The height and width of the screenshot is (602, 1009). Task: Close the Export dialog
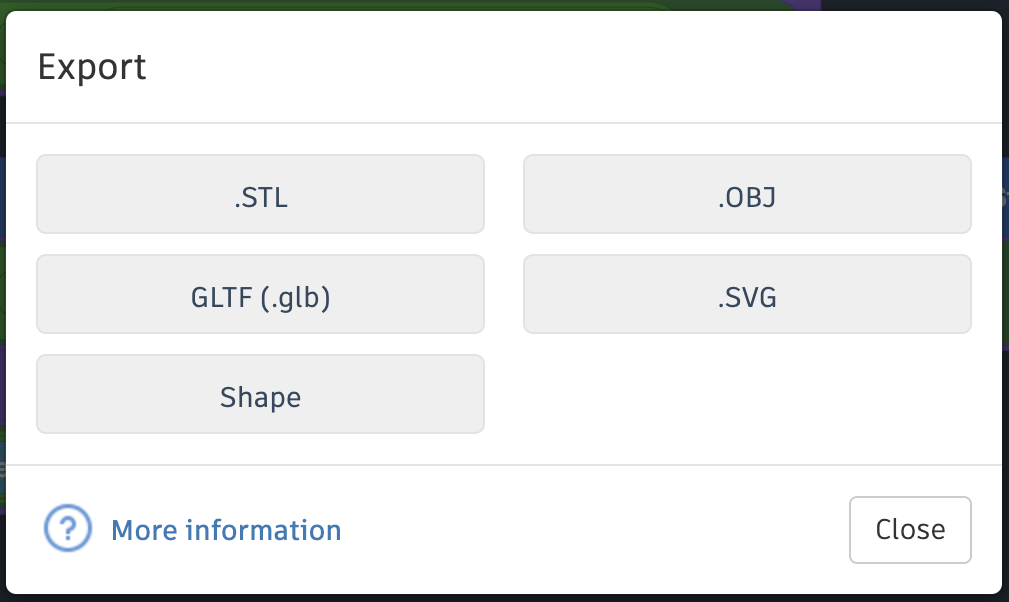click(909, 530)
